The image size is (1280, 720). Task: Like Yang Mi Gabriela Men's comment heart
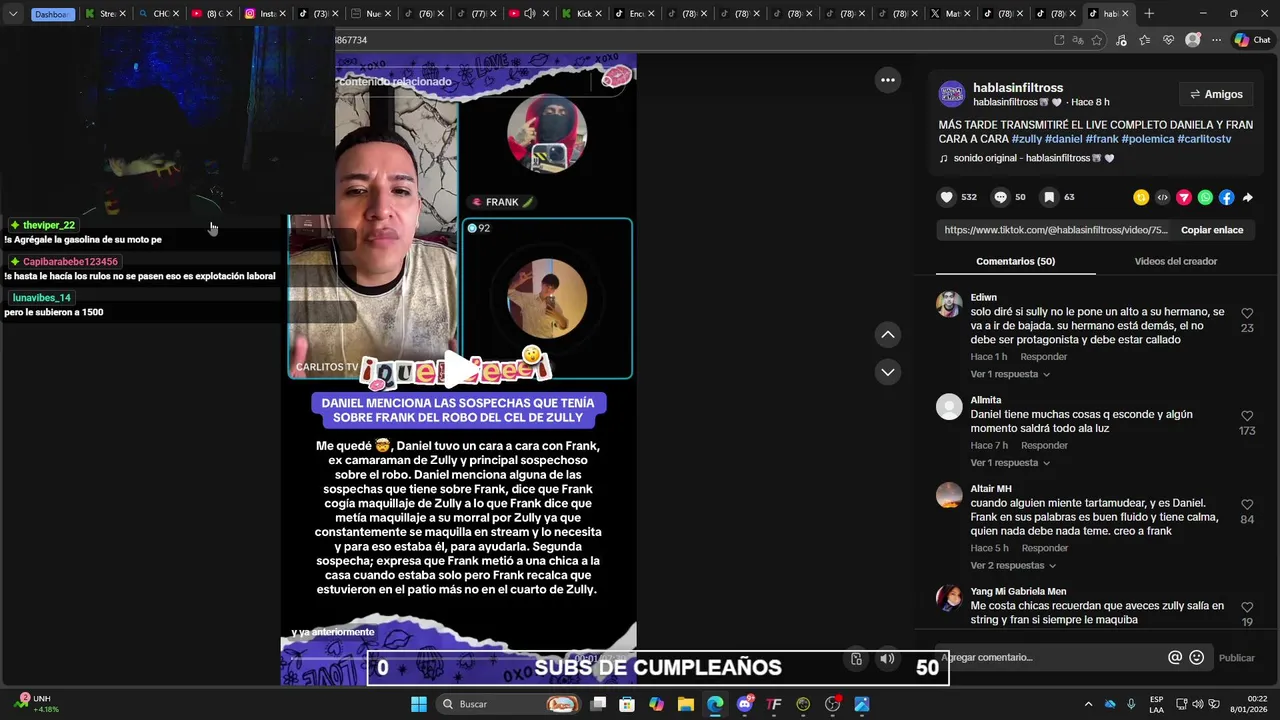pyautogui.click(x=1247, y=607)
